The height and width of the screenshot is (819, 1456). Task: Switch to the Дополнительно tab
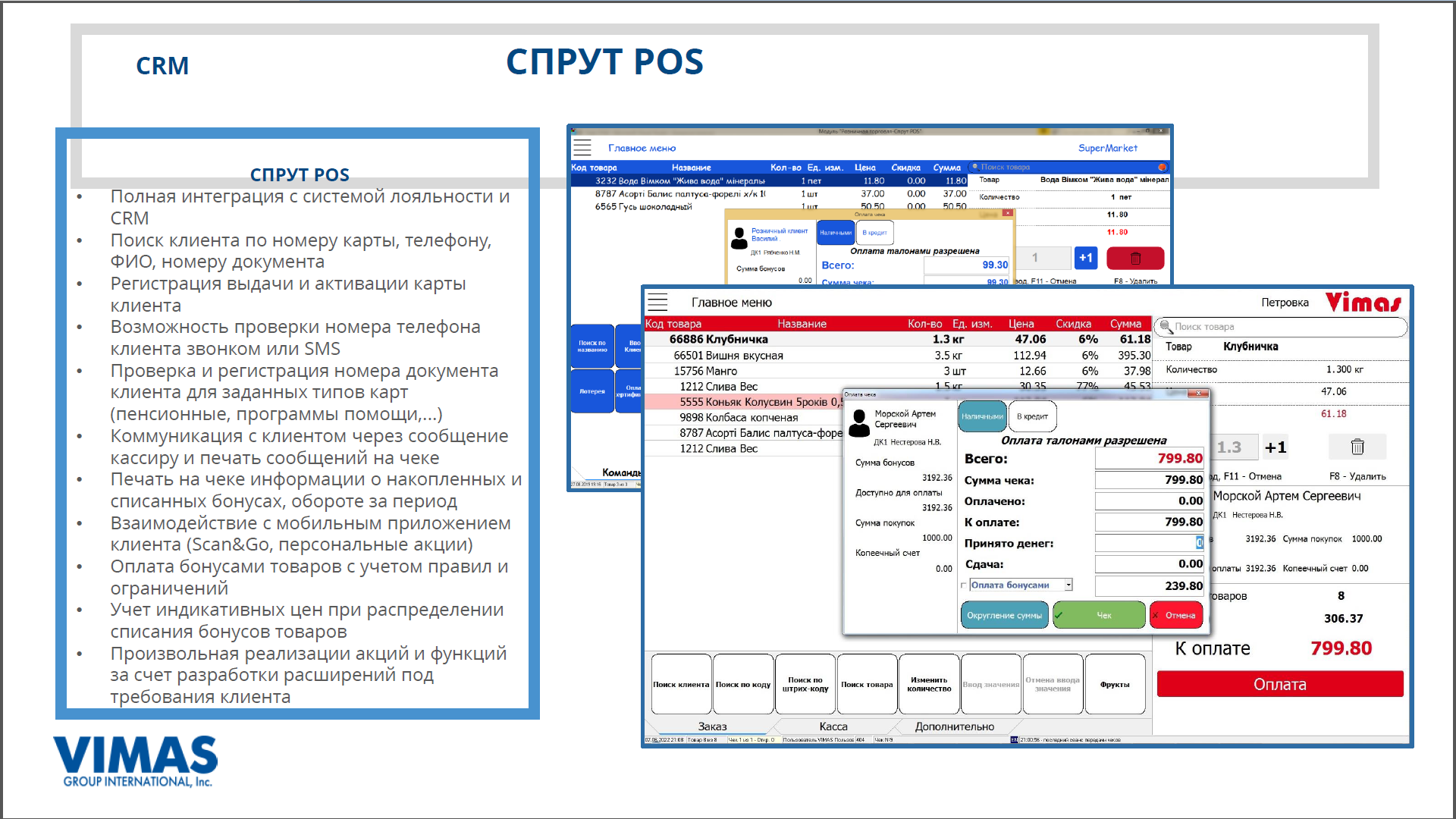(x=954, y=726)
